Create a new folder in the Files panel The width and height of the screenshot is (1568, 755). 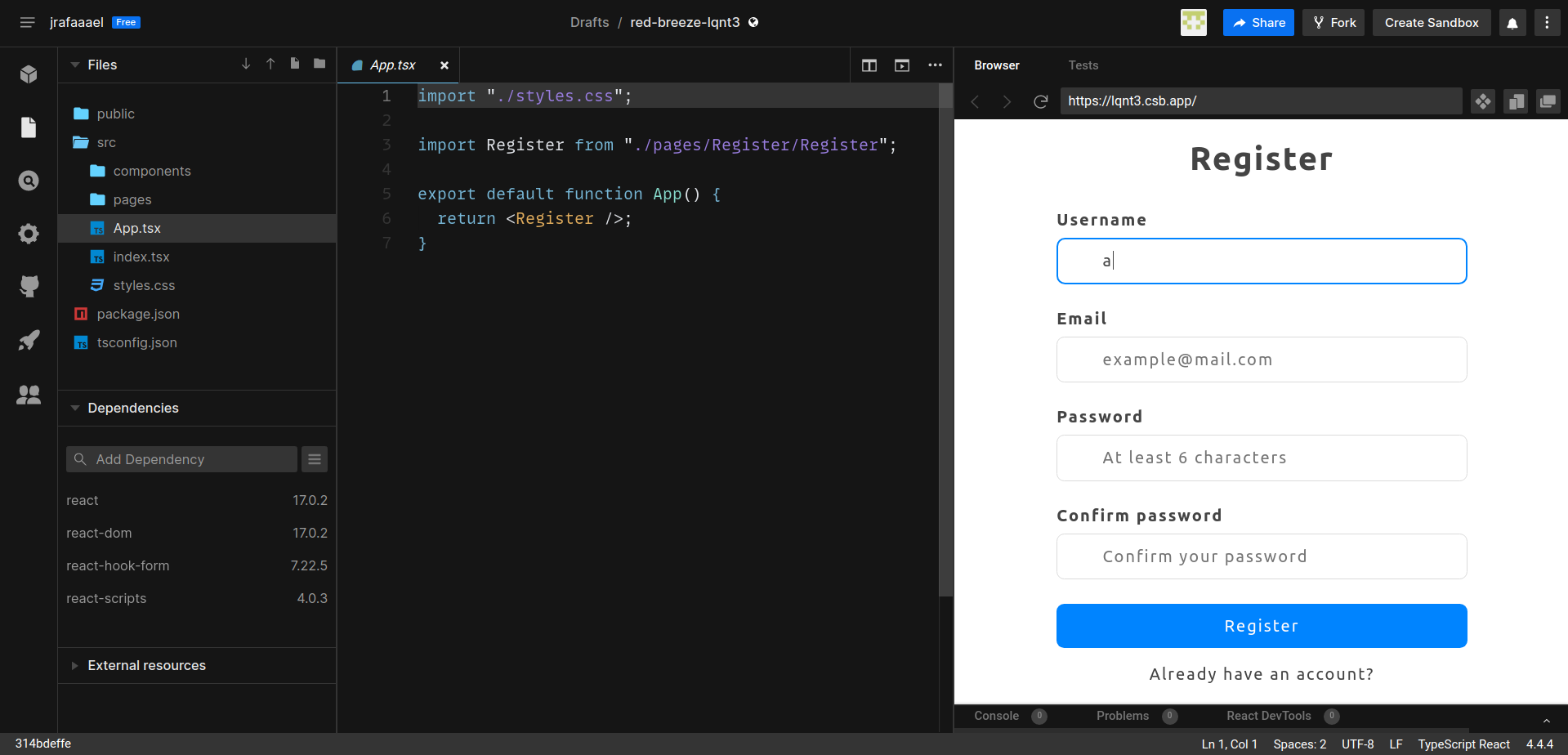click(319, 64)
